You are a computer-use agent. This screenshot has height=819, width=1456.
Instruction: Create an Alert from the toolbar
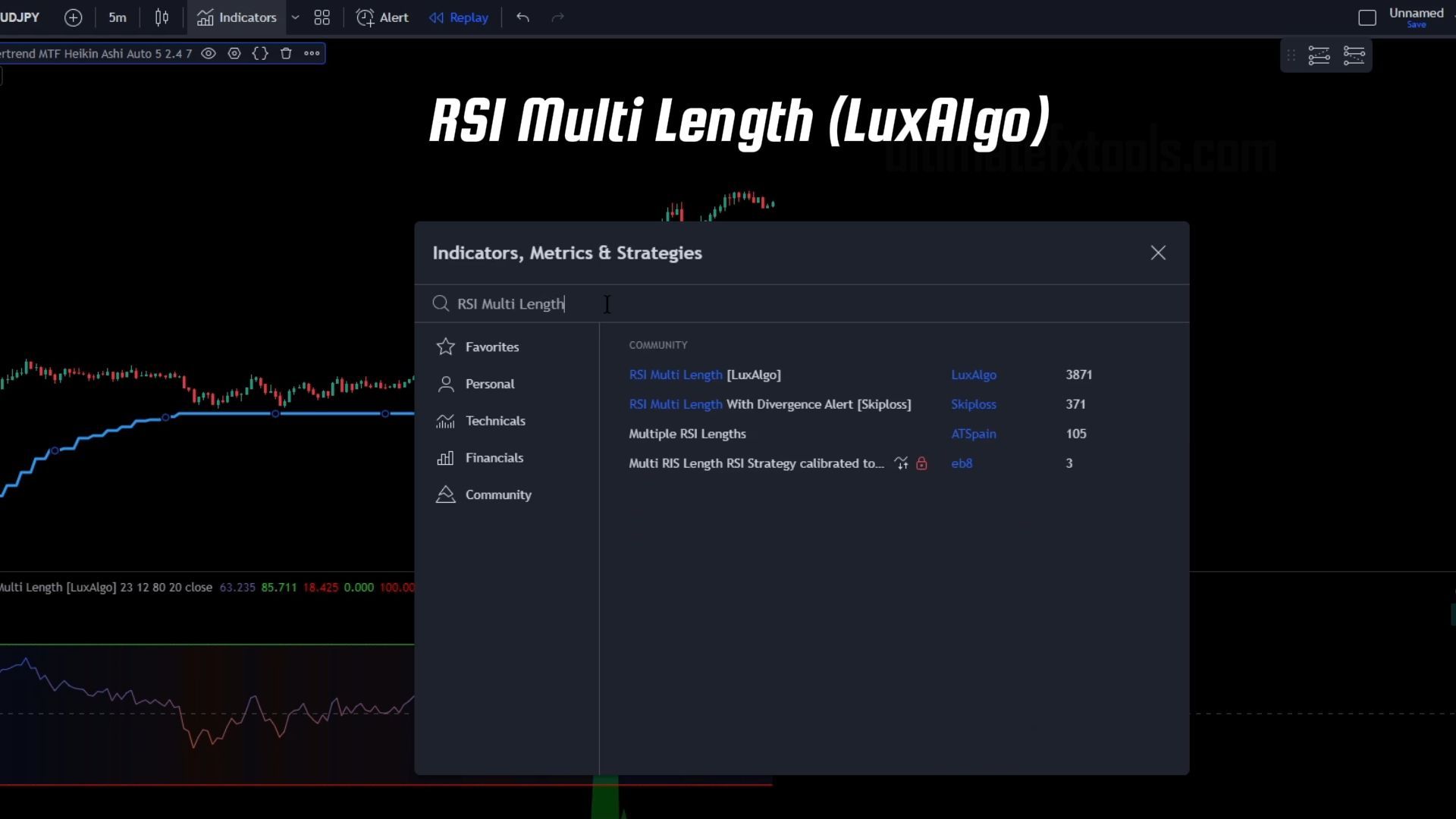[382, 17]
